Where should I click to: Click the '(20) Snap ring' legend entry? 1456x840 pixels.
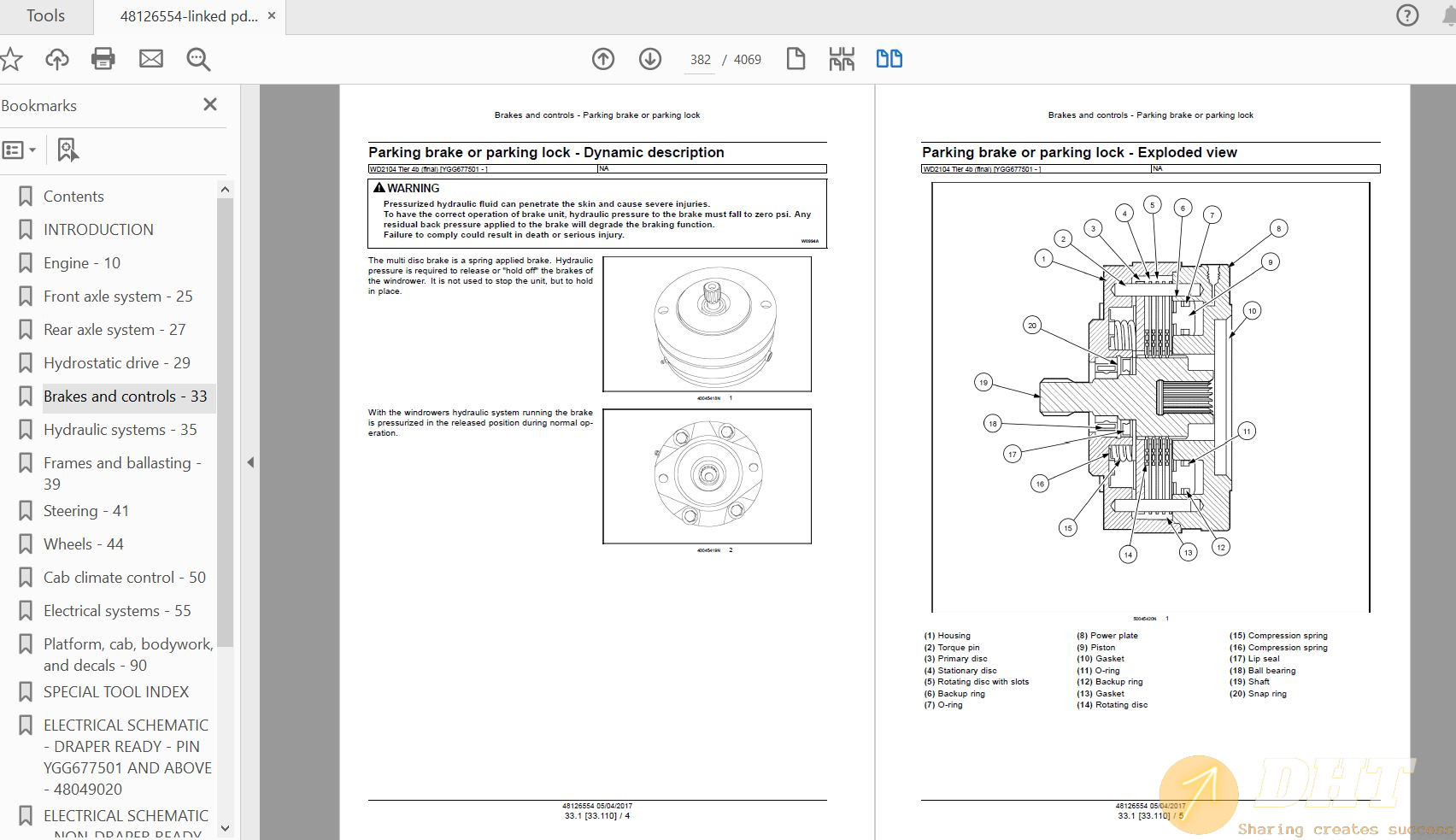[1258, 694]
